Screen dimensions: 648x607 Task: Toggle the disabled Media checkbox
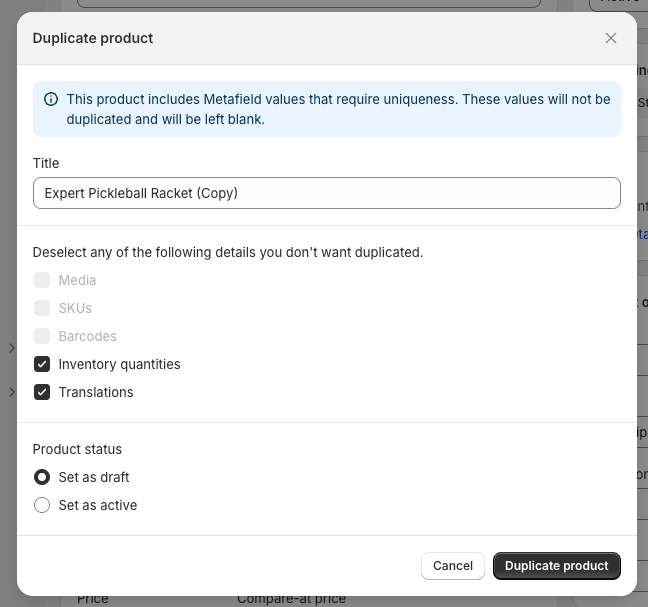point(42,280)
